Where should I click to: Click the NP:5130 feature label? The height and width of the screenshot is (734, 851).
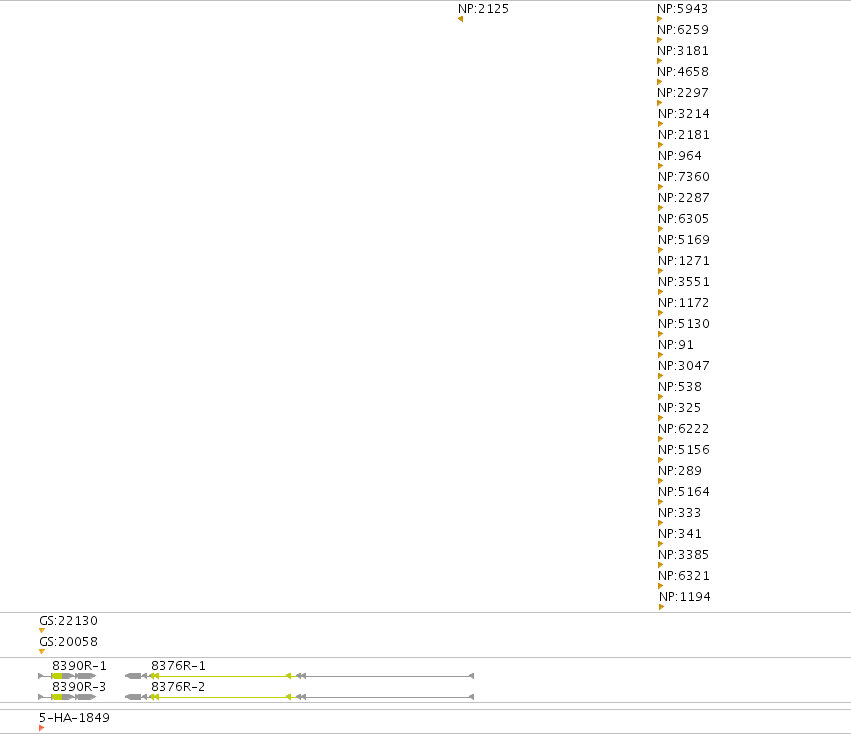pos(684,324)
